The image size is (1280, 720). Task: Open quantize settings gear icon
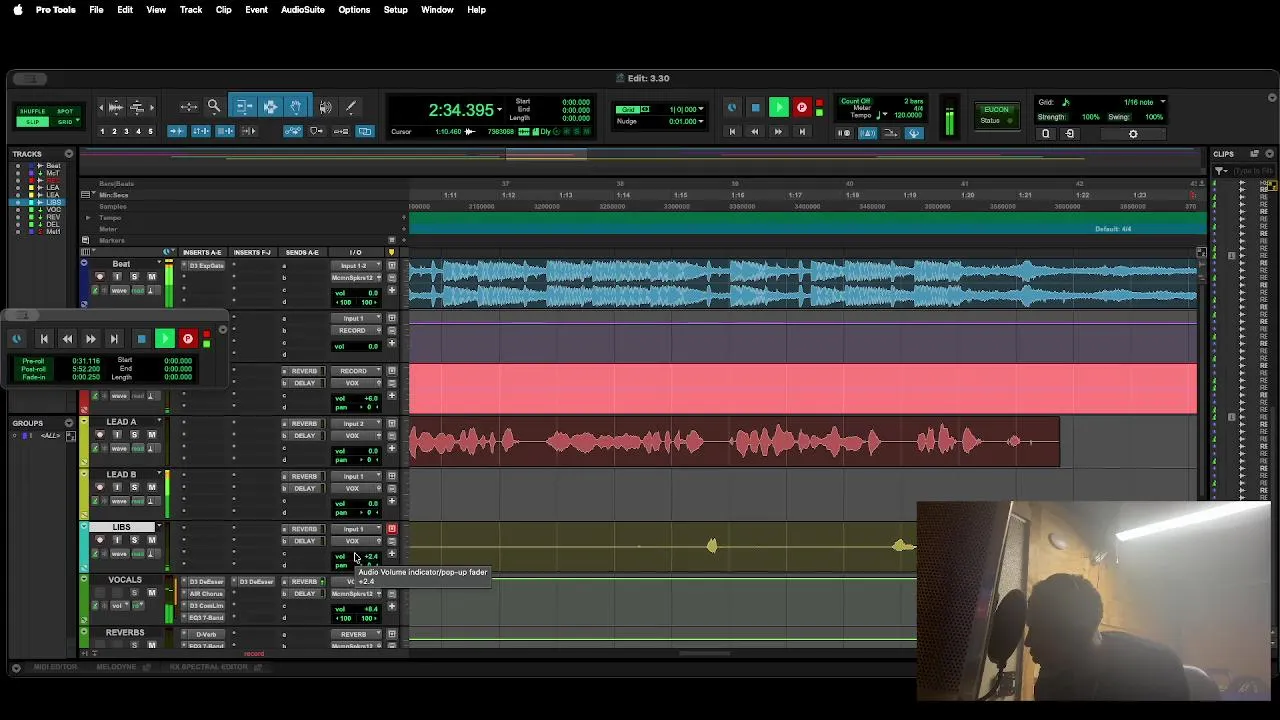pyautogui.click(x=1133, y=134)
